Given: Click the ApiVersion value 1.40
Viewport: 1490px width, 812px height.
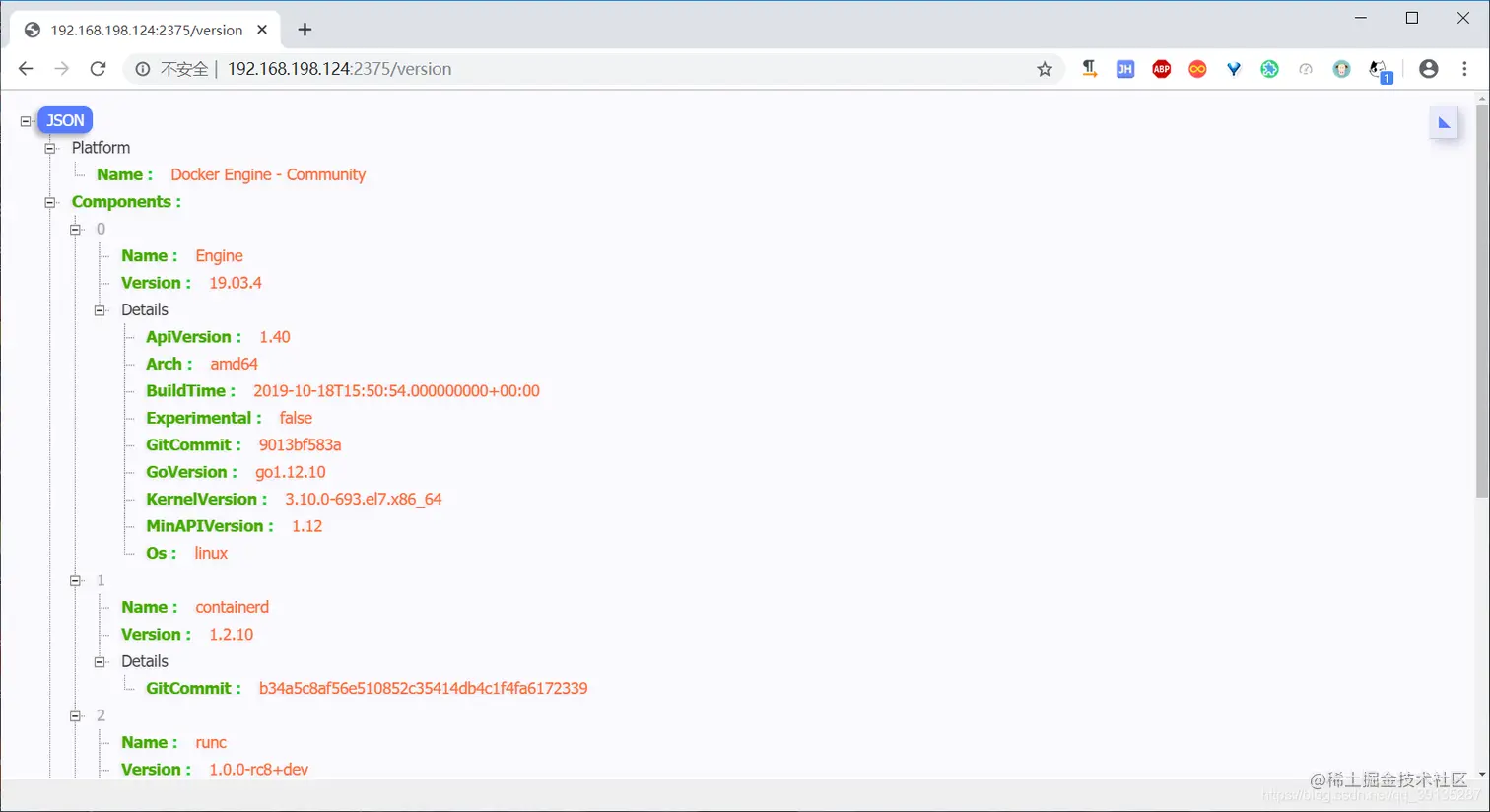Looking at the screenshot, I should 275,337.
